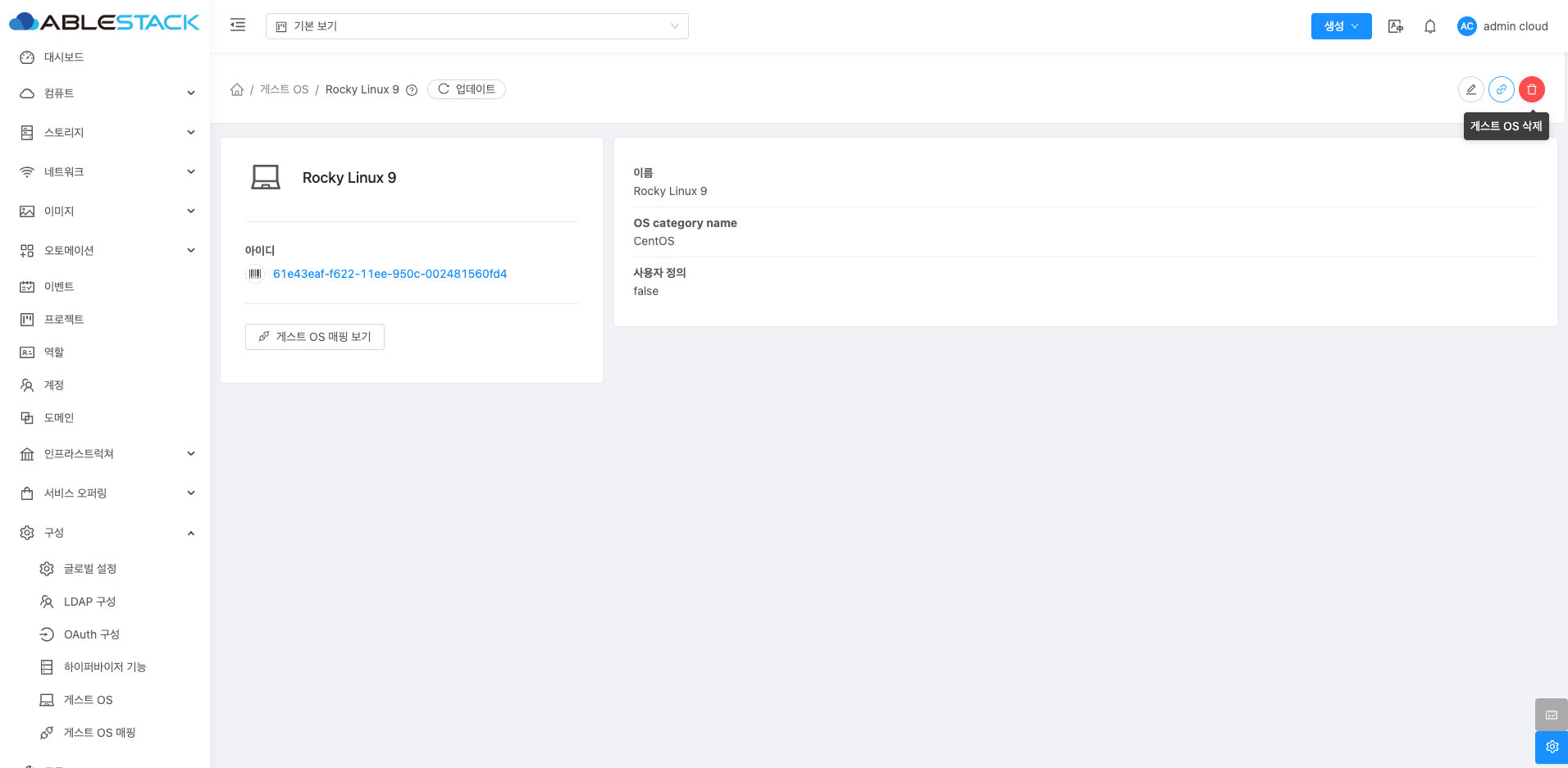
Task: Open 글로벌 설정 submenu item
Action: 105,569
